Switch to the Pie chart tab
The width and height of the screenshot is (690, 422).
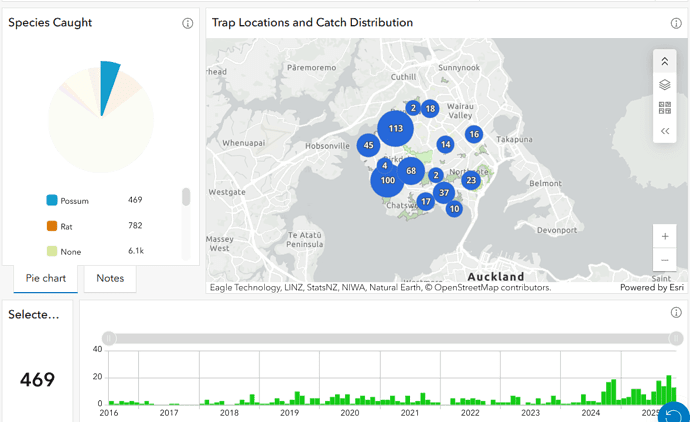pyautogui.click(x=45, y=278)
